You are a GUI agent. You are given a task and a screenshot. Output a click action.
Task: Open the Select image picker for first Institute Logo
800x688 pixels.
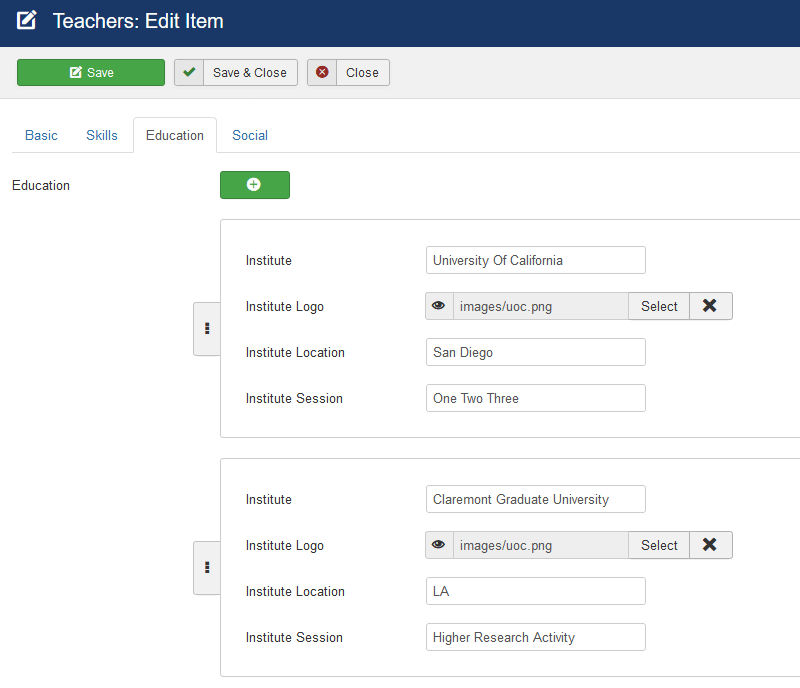pos(659,306)
